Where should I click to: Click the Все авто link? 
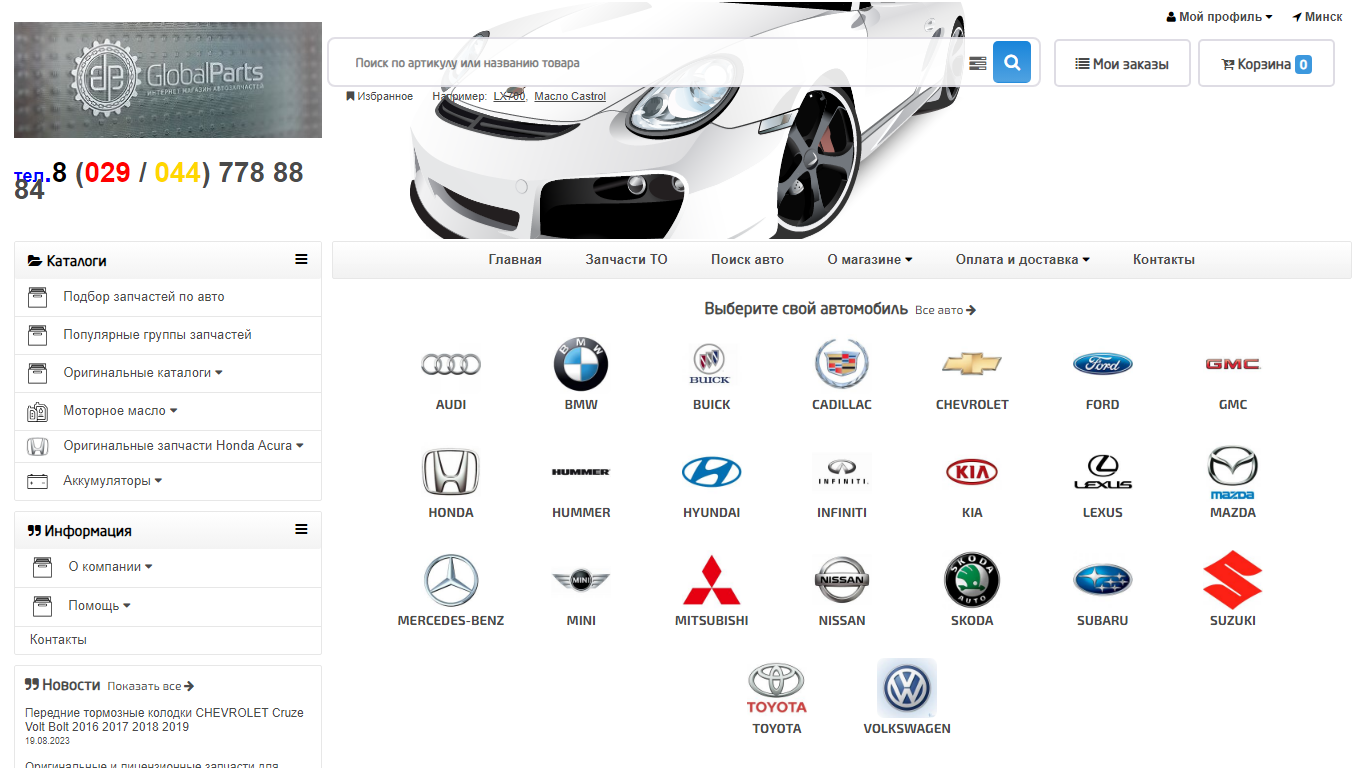pyautogui.click(x=945, y=310)
